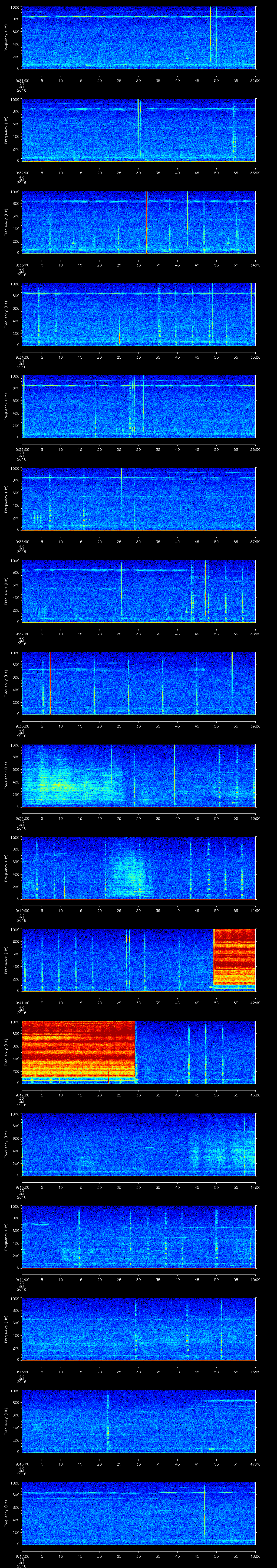Pick the '43:00' end tick label
Image resolution: width=277 pixels, height=1568 pixels.
255,1095
